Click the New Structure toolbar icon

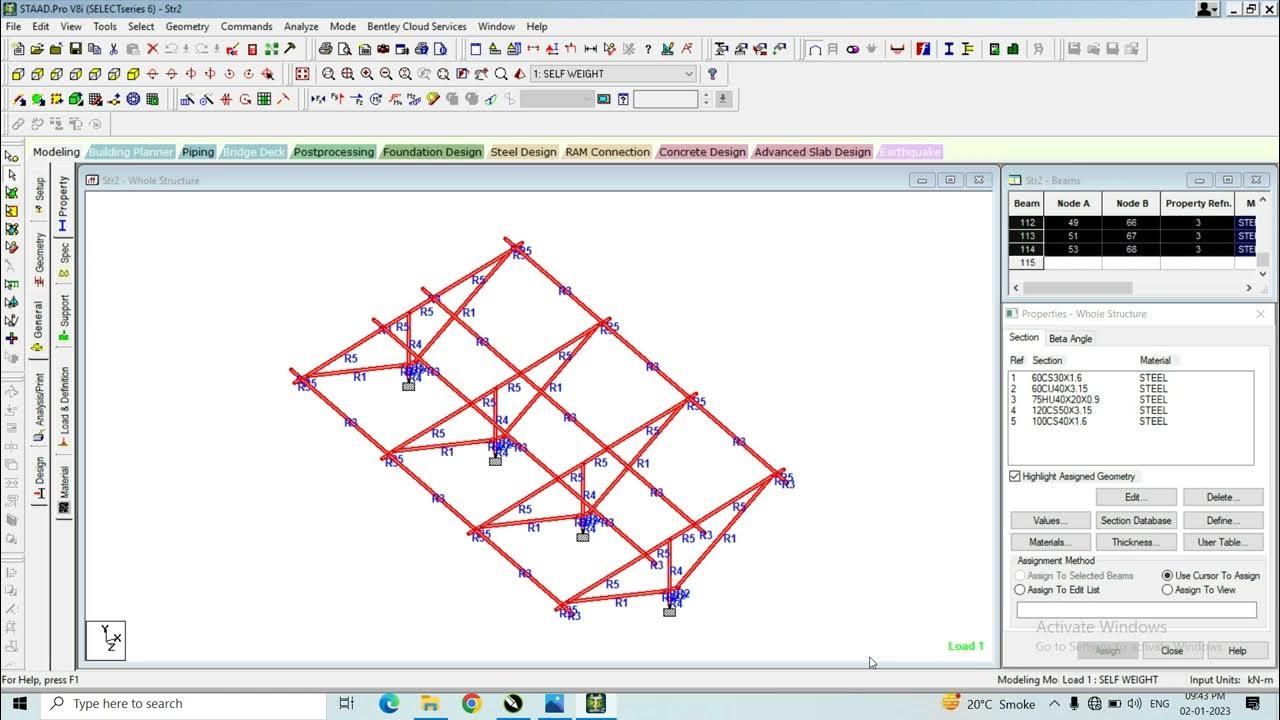pyautogui.click(x=18, y=48)
